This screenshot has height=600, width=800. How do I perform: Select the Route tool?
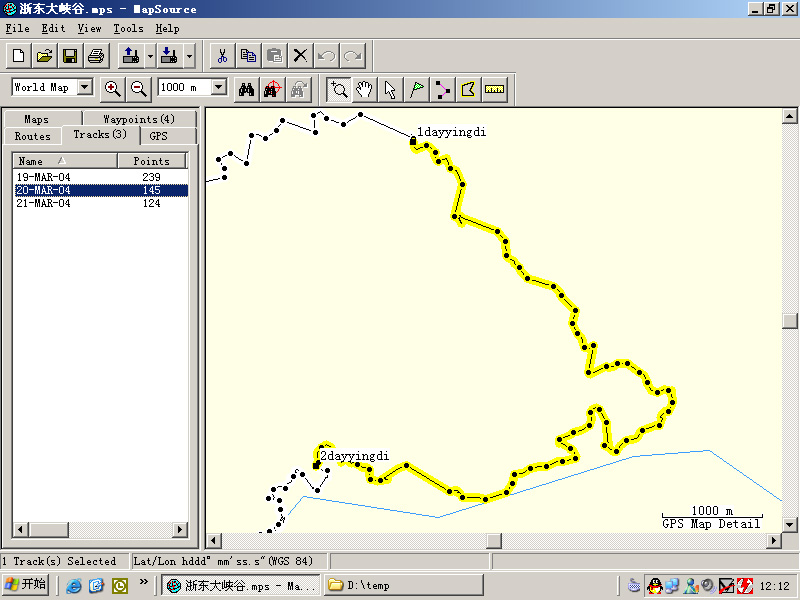443,89
